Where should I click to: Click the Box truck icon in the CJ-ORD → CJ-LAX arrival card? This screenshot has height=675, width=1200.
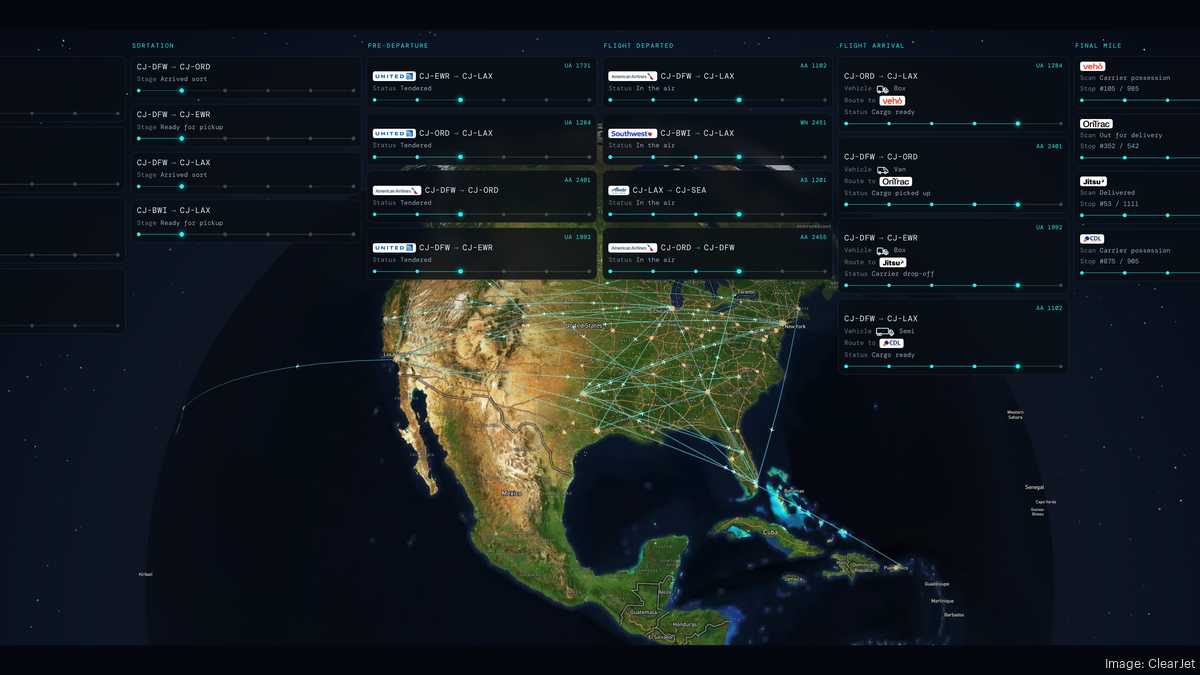884,88
